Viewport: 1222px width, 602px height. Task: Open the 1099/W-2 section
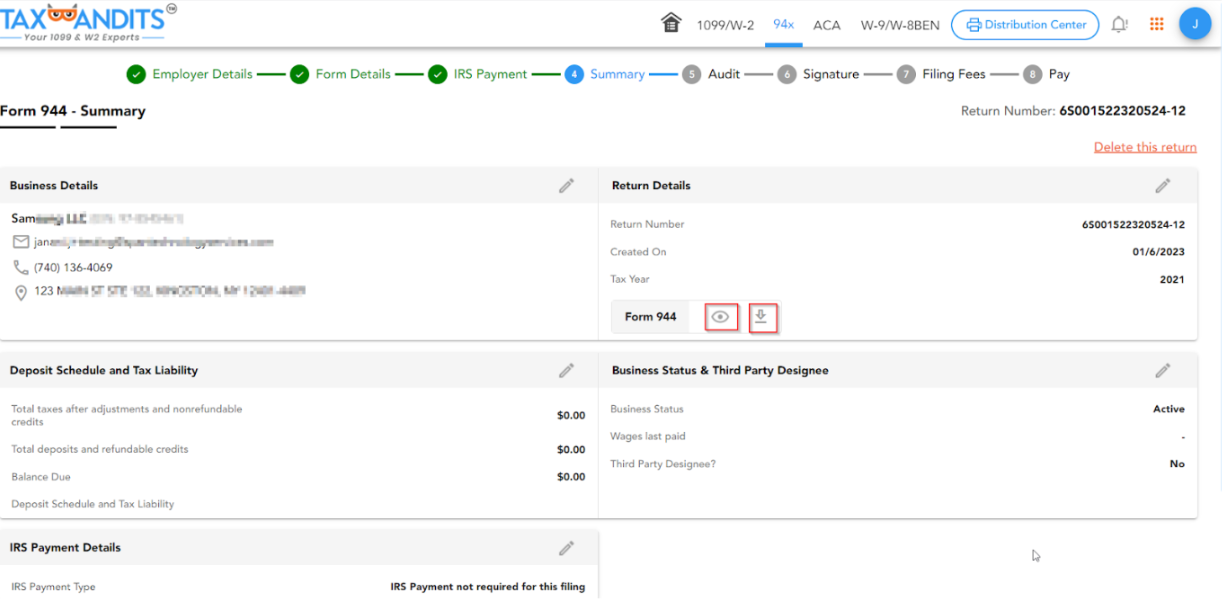tap(724, 24)
